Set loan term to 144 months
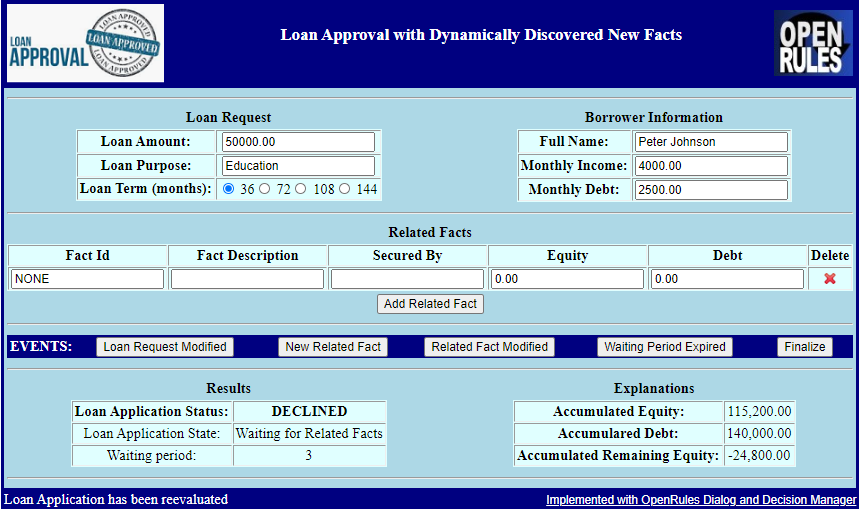This screenshot has height=509, width=859. click(x=344, y=189)
